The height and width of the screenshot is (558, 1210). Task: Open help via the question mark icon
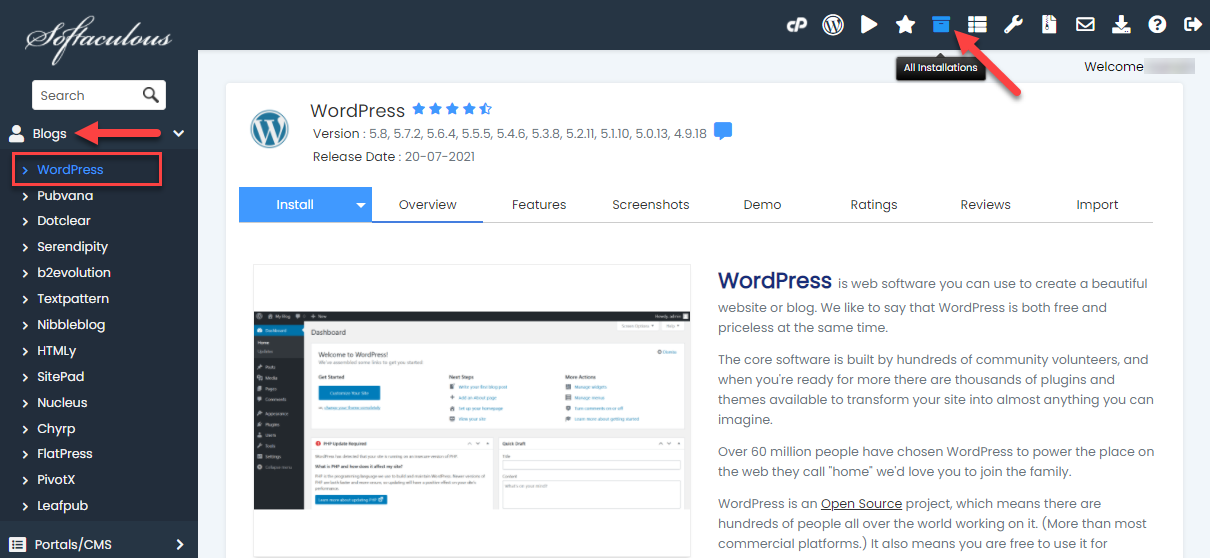coord(1157,25)
